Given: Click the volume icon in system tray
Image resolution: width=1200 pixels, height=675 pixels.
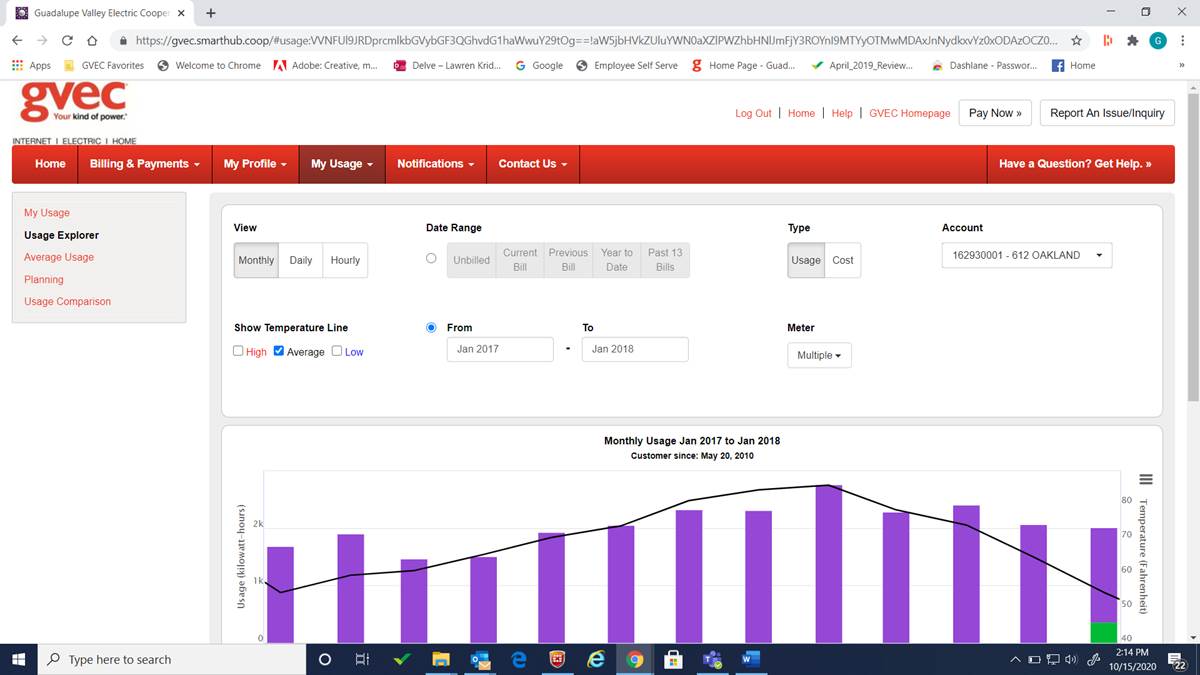Looking at the screenshot, I should click(1071, 660).
